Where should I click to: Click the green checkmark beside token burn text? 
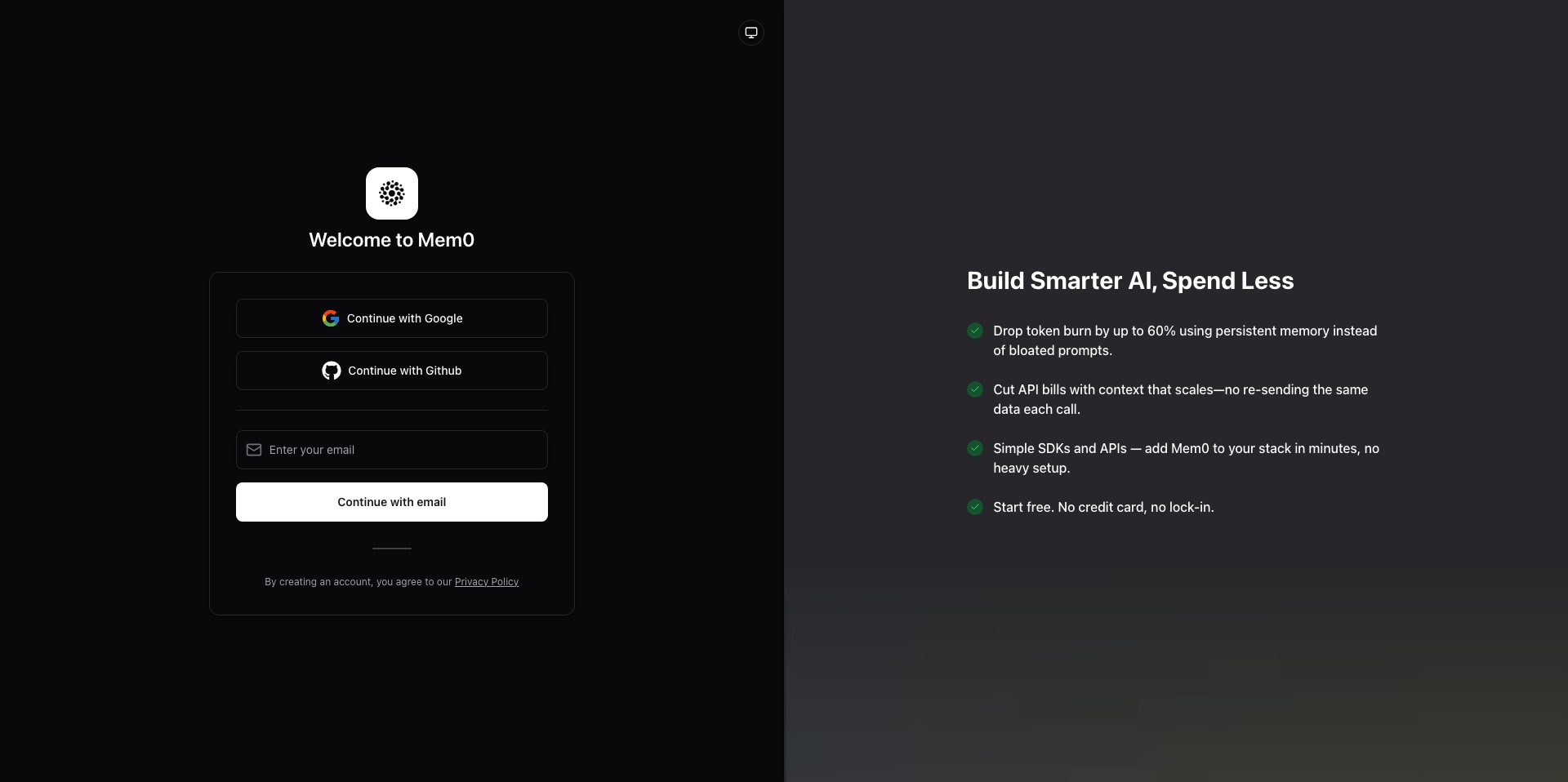[975, 331]
